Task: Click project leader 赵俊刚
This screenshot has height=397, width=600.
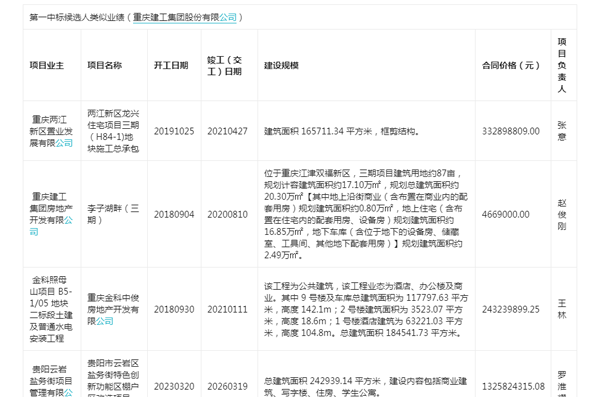Action: [x=562, y=214]
